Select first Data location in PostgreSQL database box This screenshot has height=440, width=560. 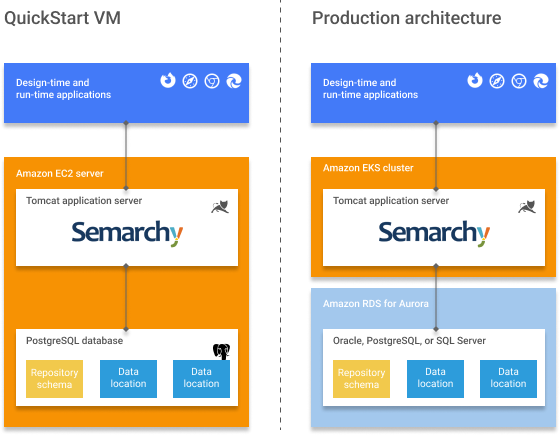click(128, 379)
